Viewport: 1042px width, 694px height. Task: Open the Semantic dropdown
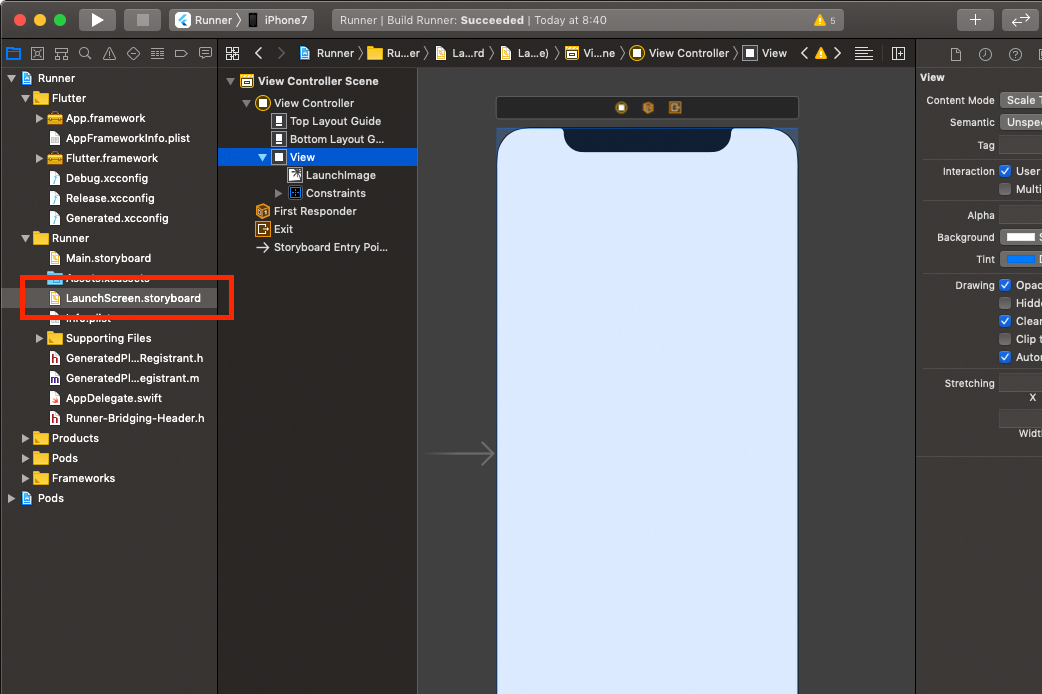[x=1021, y=122]
